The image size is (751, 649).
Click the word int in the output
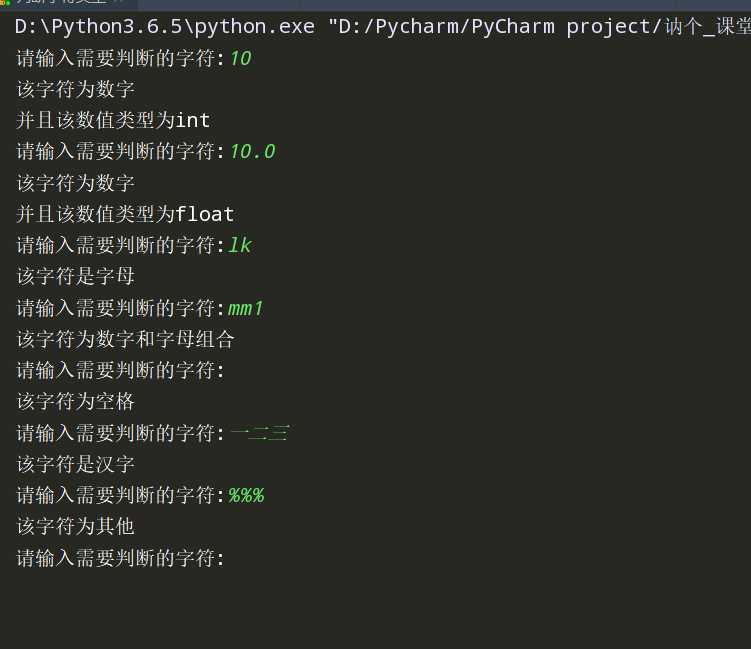(x=193, y=121)
